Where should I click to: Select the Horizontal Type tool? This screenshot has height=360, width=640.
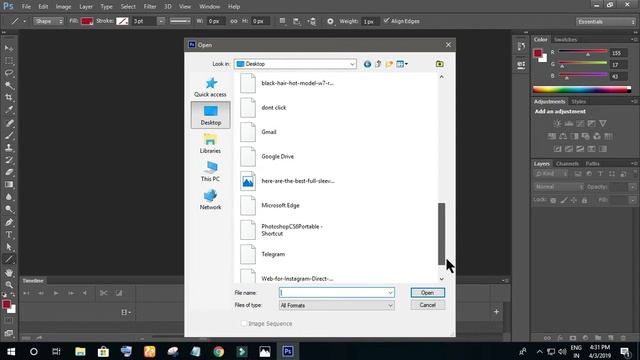coord(9,235)
